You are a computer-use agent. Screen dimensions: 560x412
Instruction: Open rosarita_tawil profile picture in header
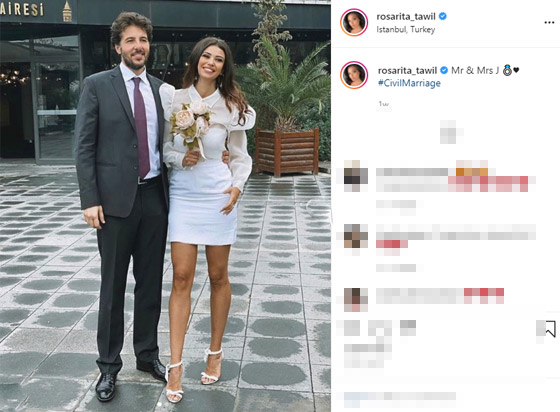point(354,22)
